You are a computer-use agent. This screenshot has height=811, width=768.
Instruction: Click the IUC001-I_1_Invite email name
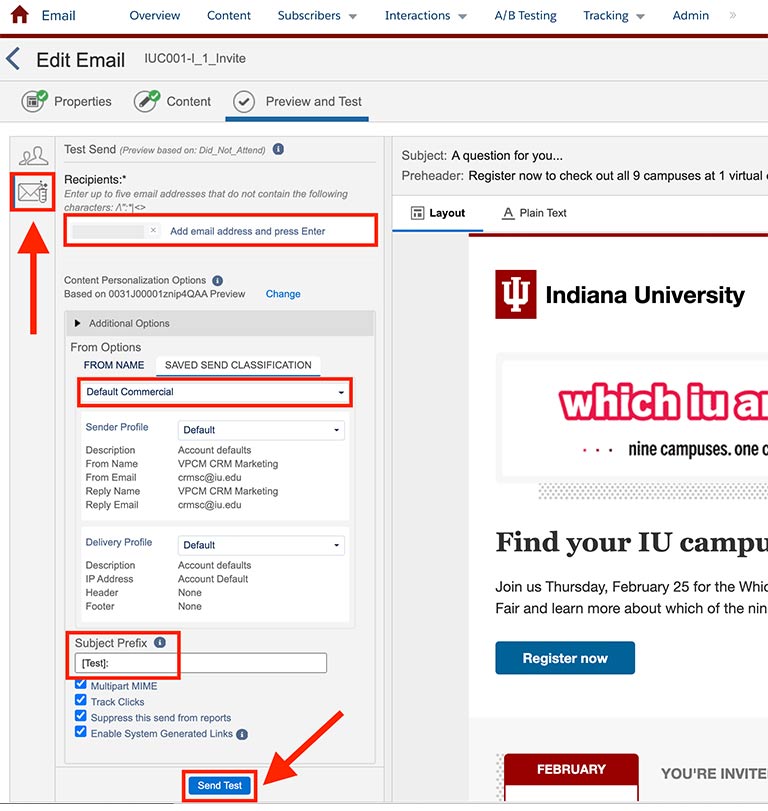[x=195, y=58]
